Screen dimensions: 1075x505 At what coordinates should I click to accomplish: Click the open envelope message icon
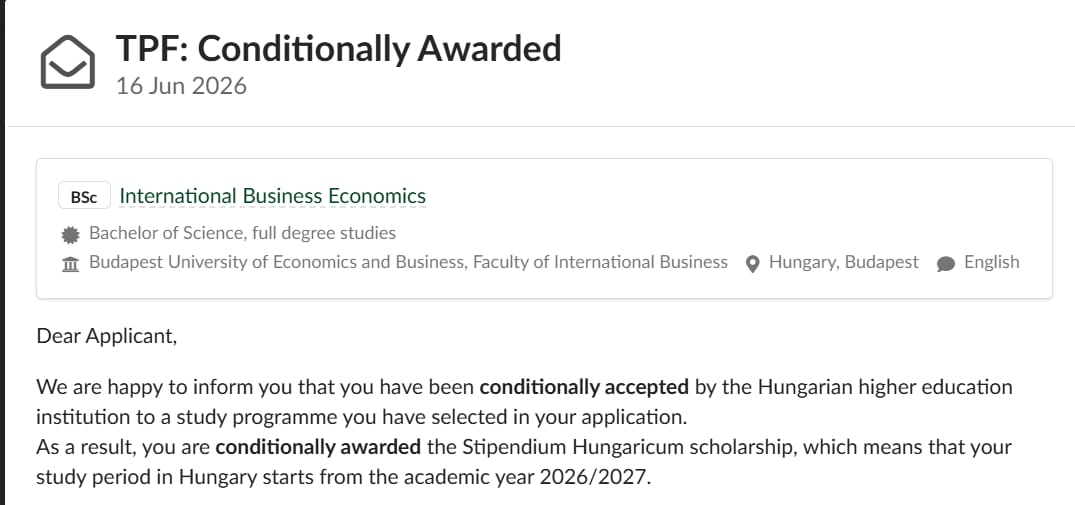pos(67,62)
